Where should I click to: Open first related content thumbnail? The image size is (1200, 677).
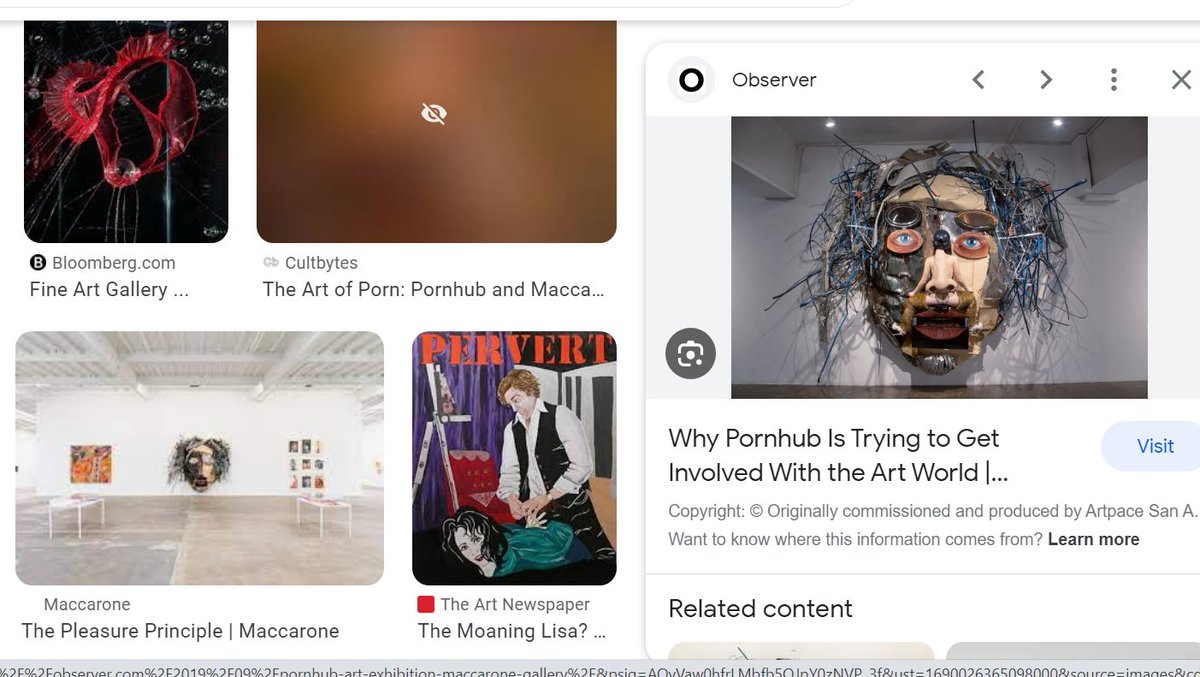[x=801, y=649]
